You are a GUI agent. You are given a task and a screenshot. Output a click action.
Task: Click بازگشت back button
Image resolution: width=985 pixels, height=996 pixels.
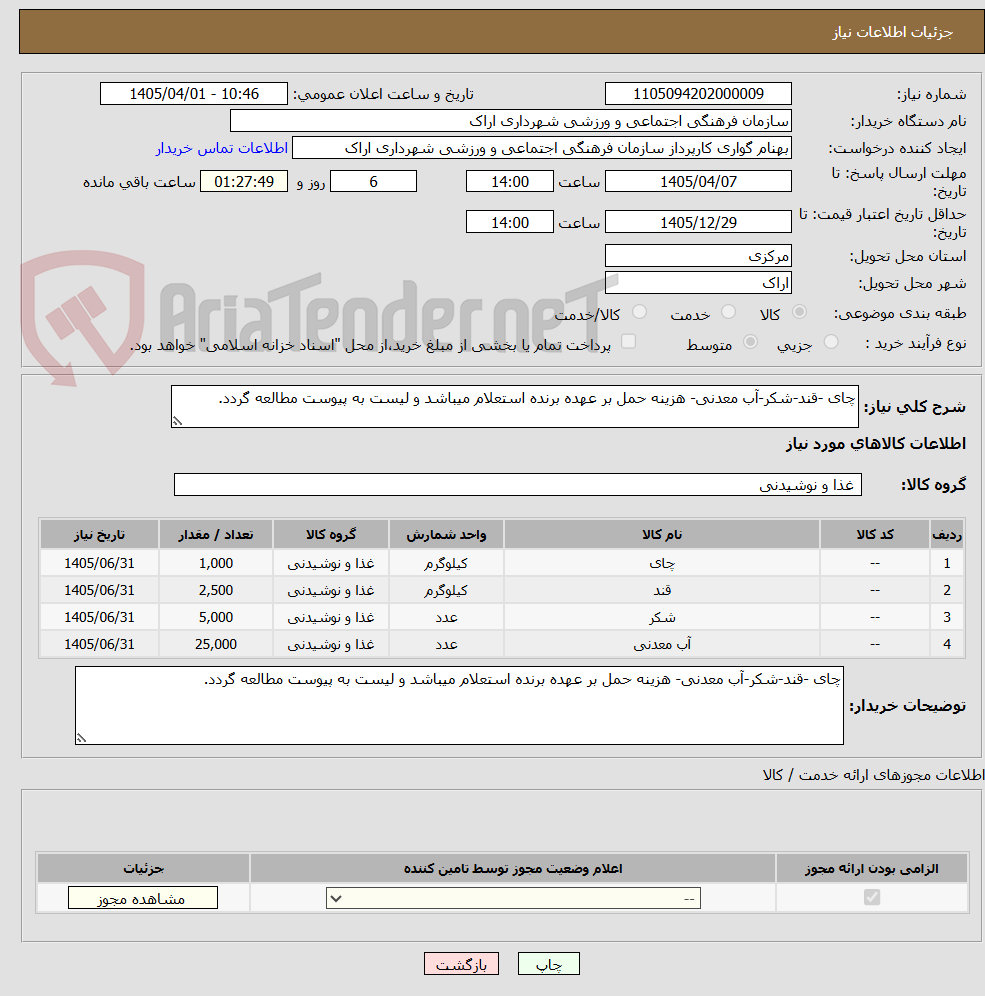[x=462, y=964]
